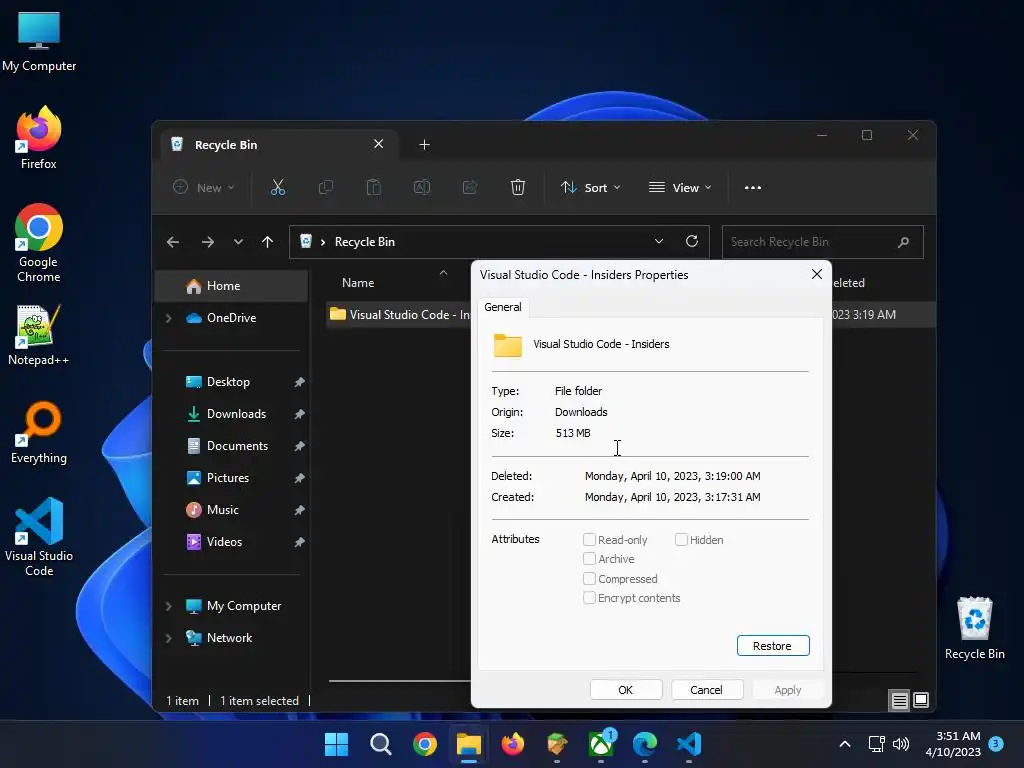Open Desktop in navigation pane
1024x768 pixels.
[x=232, y=382]
